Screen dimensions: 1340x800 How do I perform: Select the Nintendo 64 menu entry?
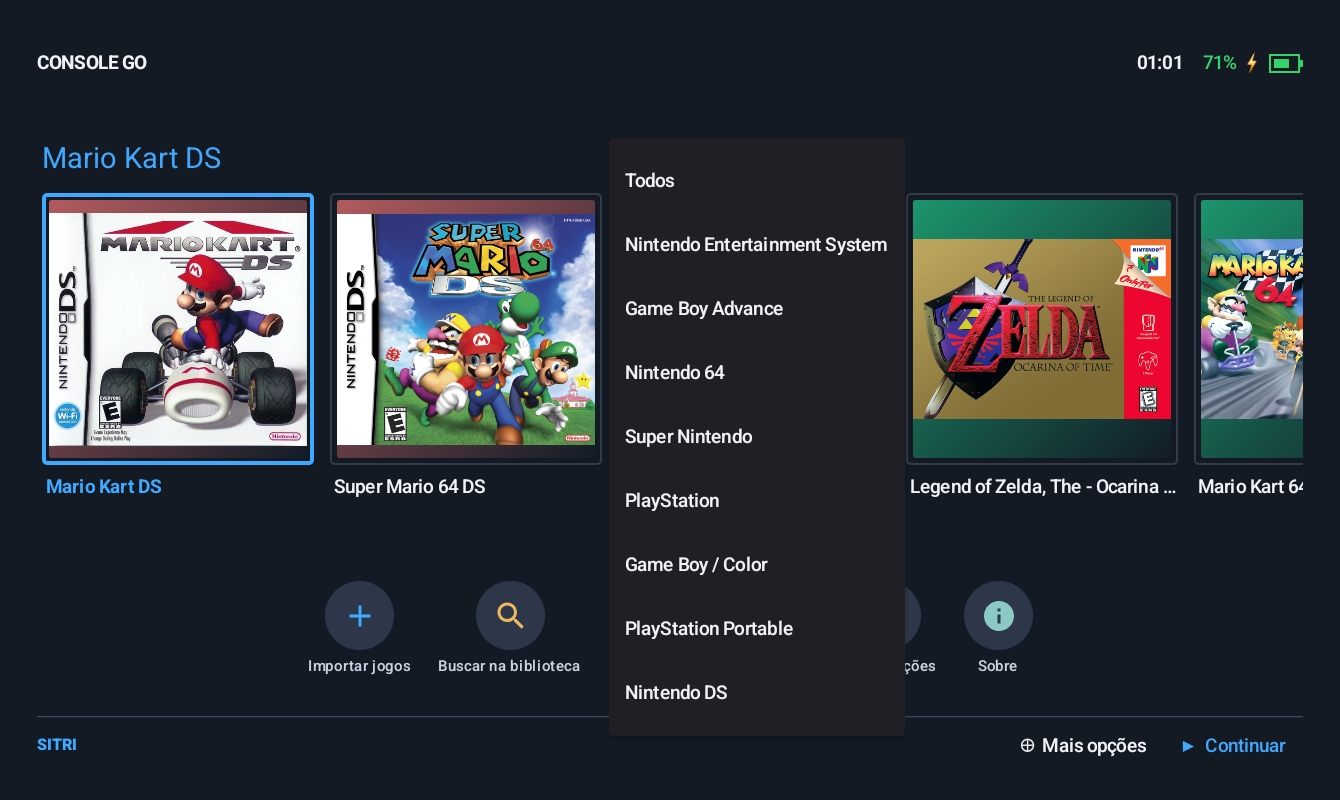coord(757,373)
